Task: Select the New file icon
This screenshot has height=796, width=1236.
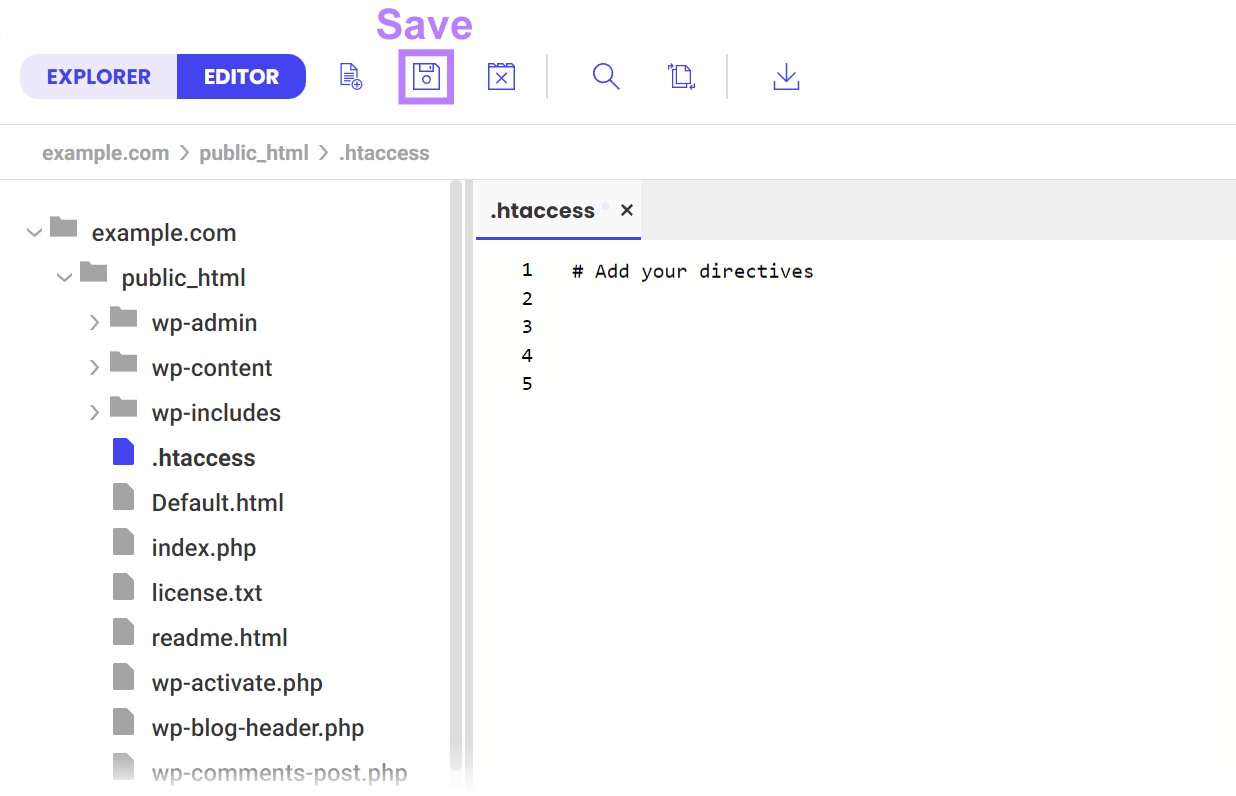Action: [x=350, y=76]
